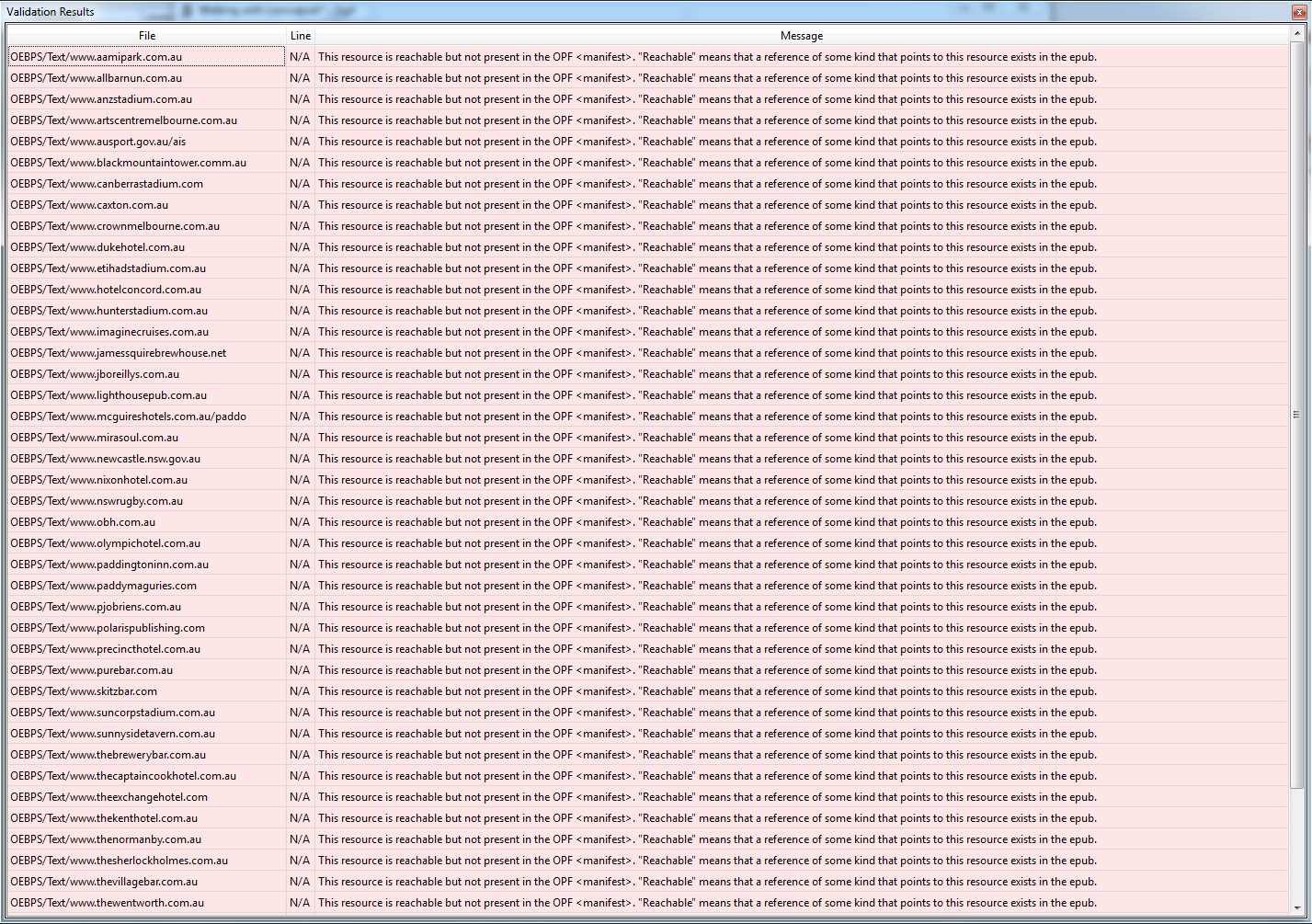Click the message text in the www.jboreillys.com.au row

[707, 374]
